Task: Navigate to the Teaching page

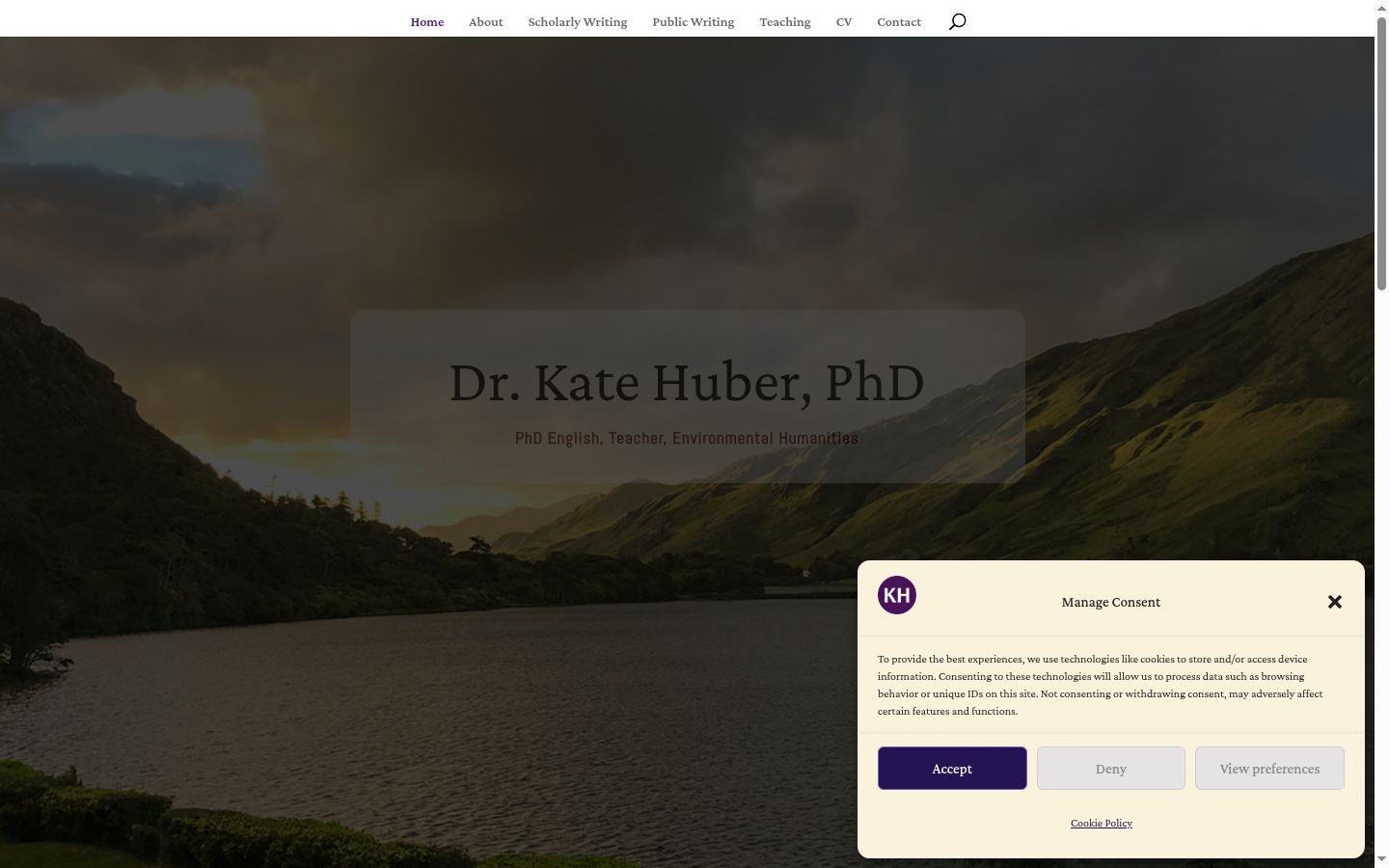Action: pos(785,22)
